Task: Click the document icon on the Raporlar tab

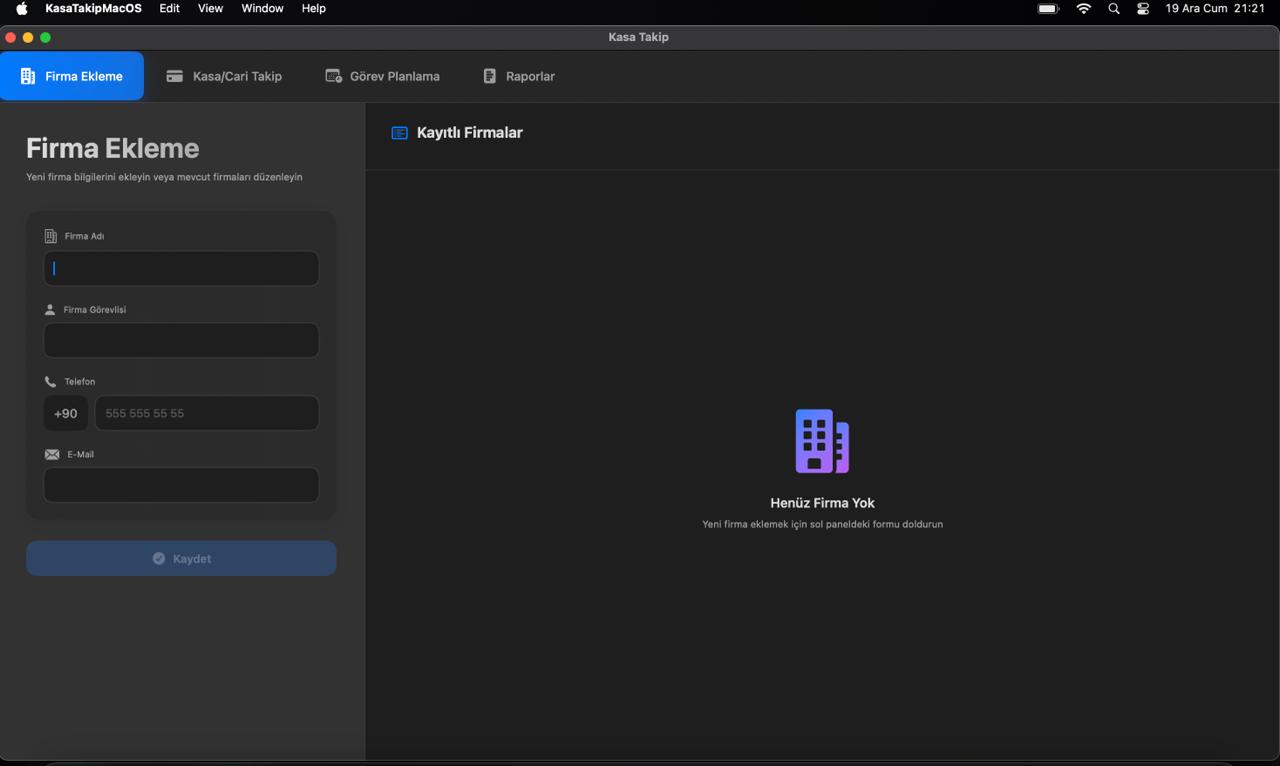Action: 489,75
